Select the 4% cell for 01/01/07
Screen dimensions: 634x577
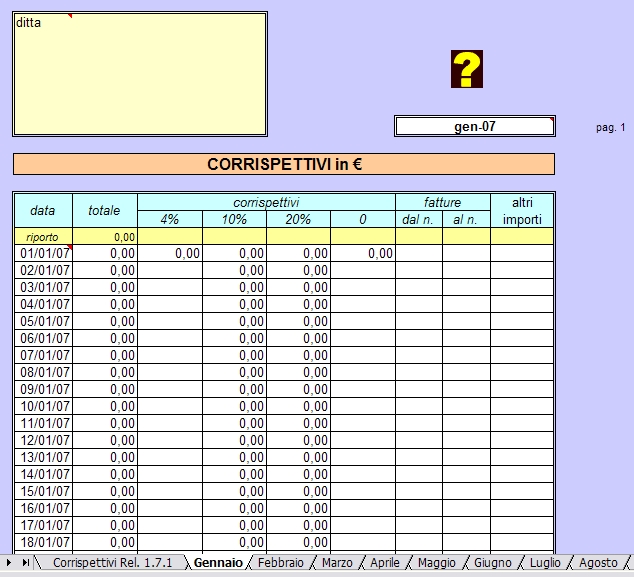(170, 254)
